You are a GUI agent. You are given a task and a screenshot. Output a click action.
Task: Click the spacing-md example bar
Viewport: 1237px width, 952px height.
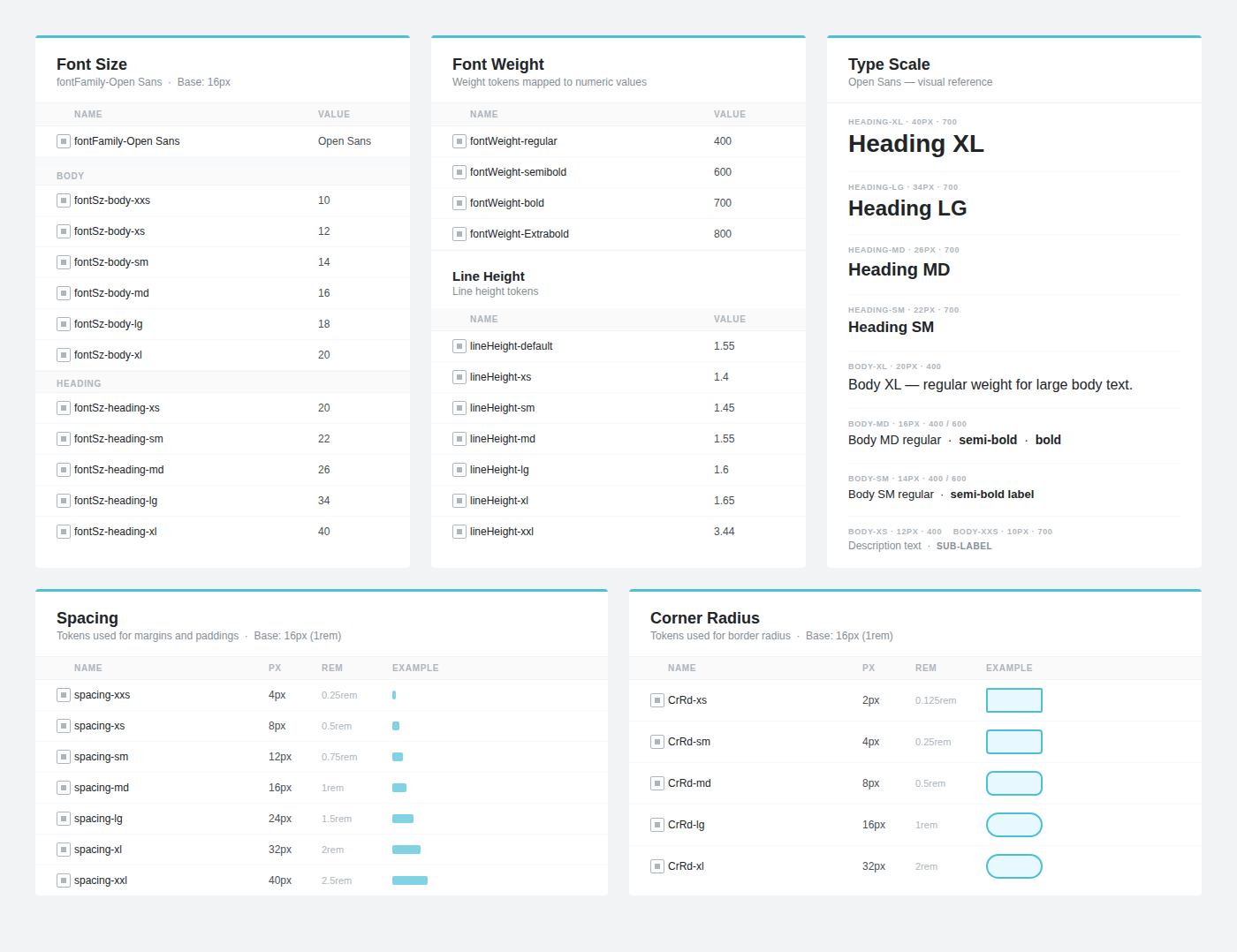tap(399, 788)
